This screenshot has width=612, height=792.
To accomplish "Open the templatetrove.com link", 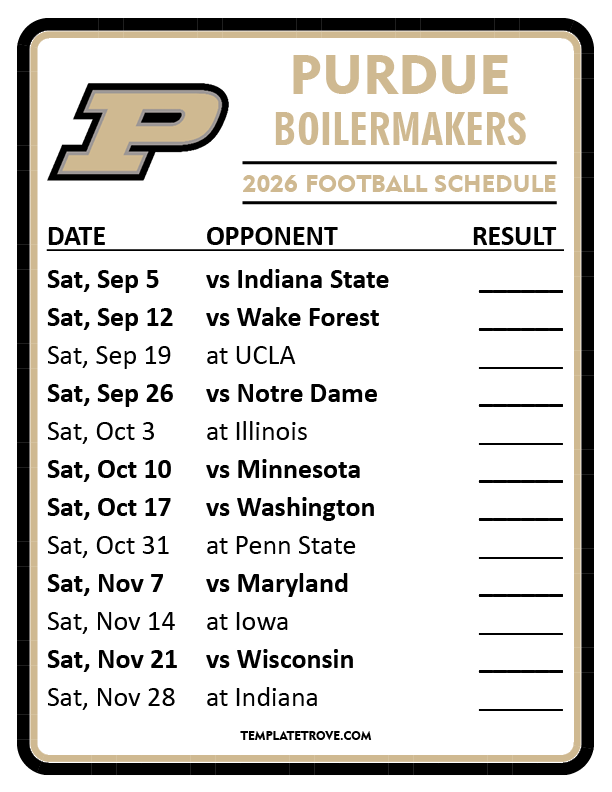I will (x=306, y=735).
